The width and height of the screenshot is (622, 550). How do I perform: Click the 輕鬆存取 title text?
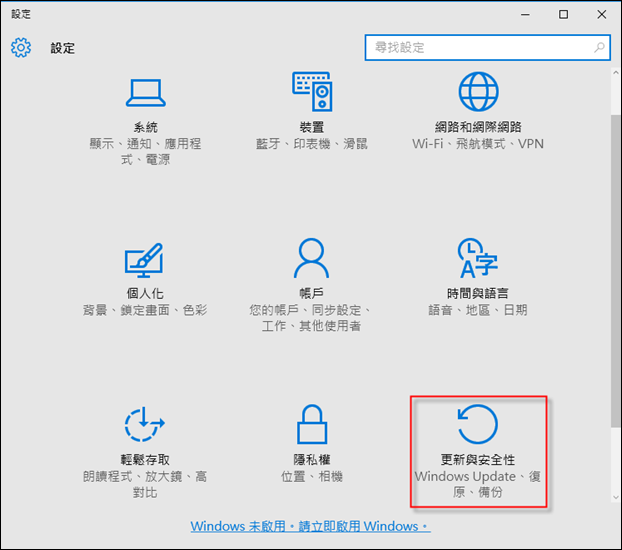tap(145, 460)
